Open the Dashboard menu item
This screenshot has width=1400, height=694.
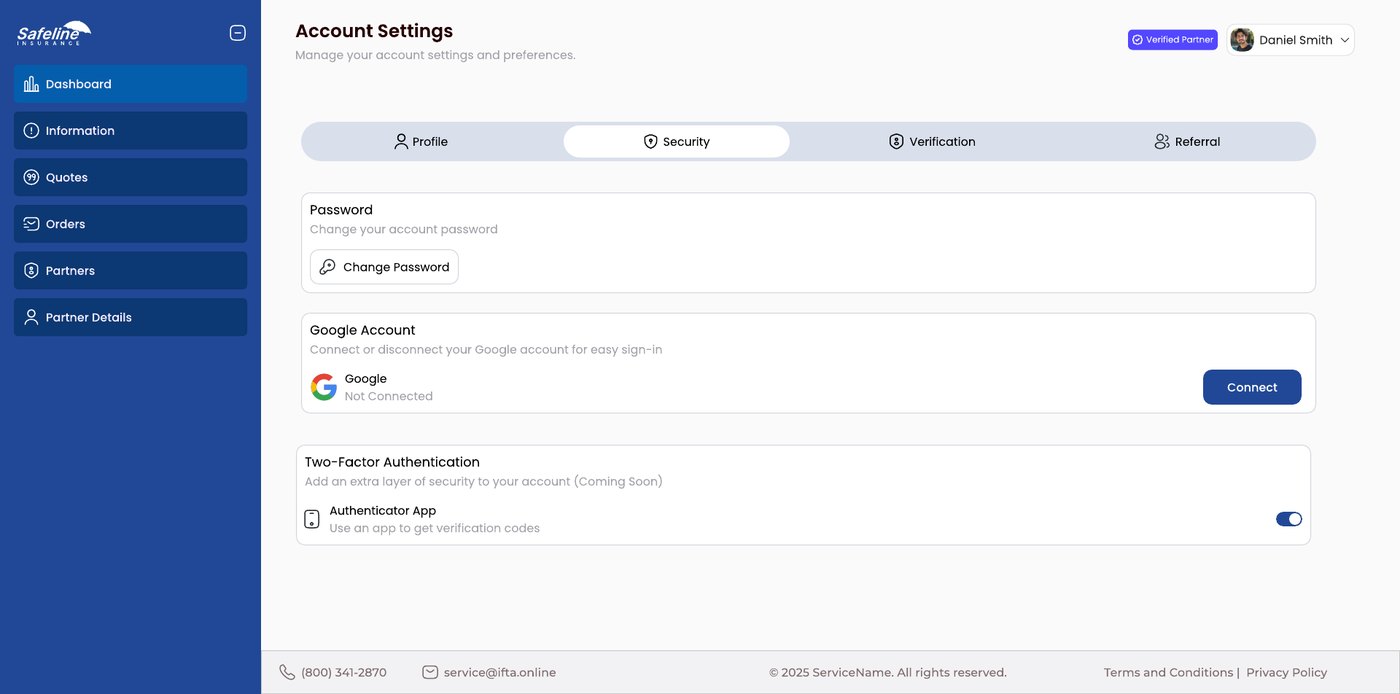[x=130, y=84]
